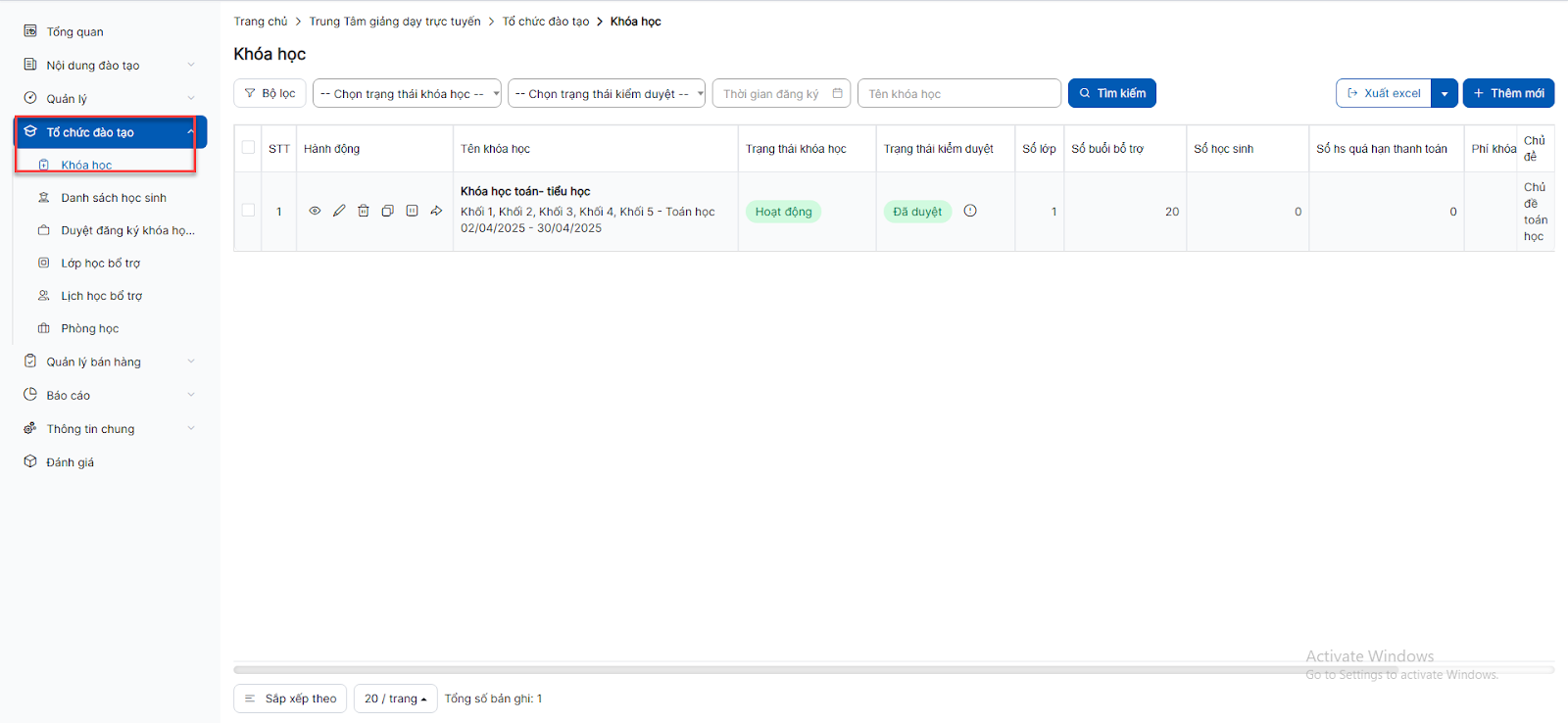Click the Thêm mới button
This screenshot has width=1568, height=723.
coord(1508,93)
